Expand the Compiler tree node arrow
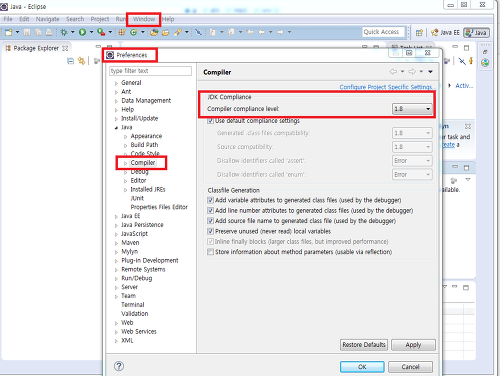The width and height of the screenshot is (500, 376). pyautogui.click(x=126, y=163)
